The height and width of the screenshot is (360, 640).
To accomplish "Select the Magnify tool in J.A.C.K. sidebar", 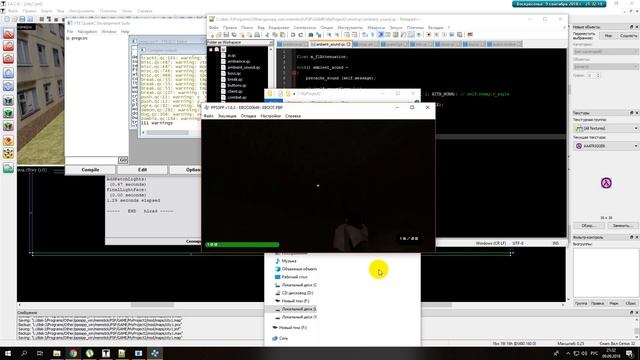I will 8,46.
